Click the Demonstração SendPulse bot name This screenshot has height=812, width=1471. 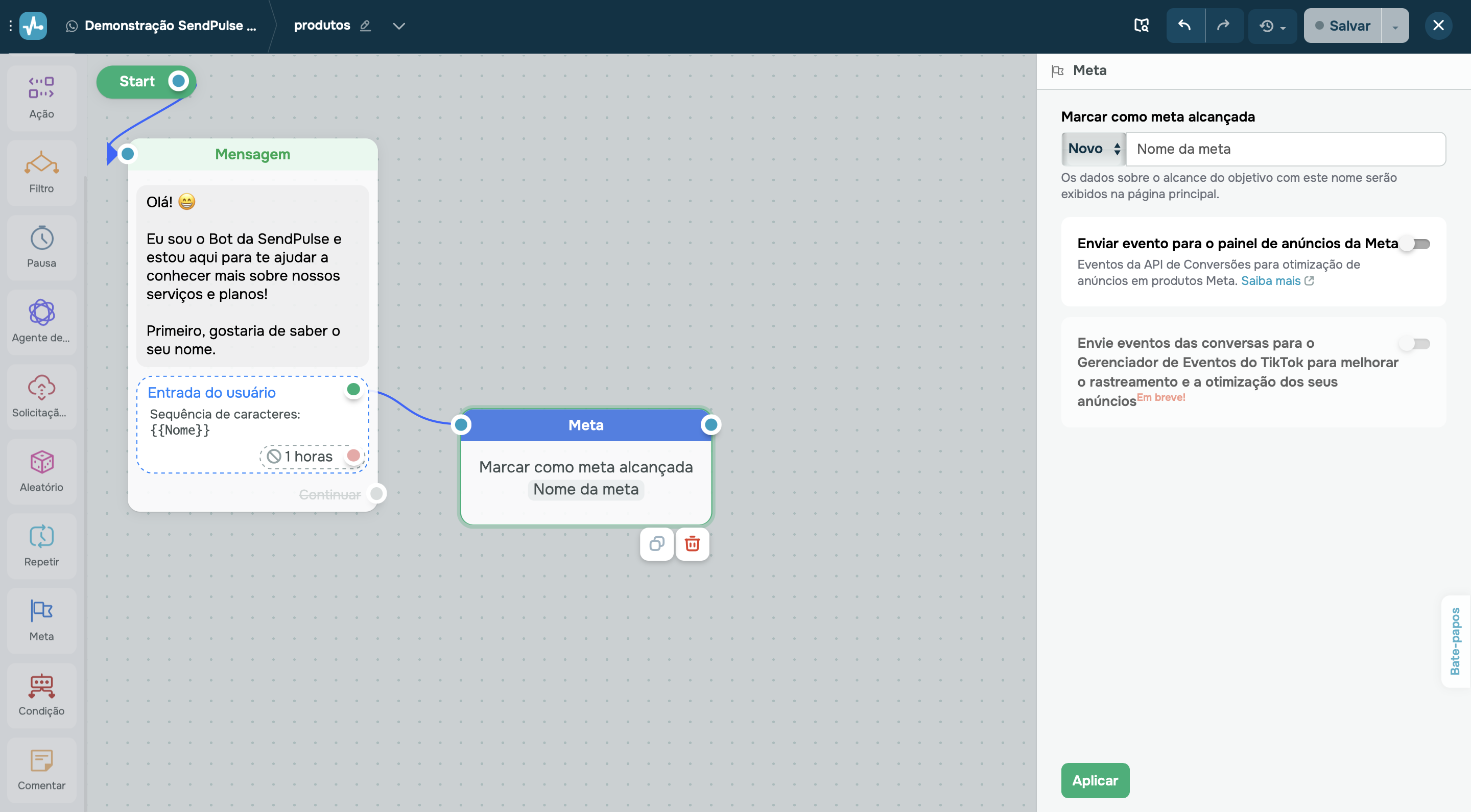point(170,26)
